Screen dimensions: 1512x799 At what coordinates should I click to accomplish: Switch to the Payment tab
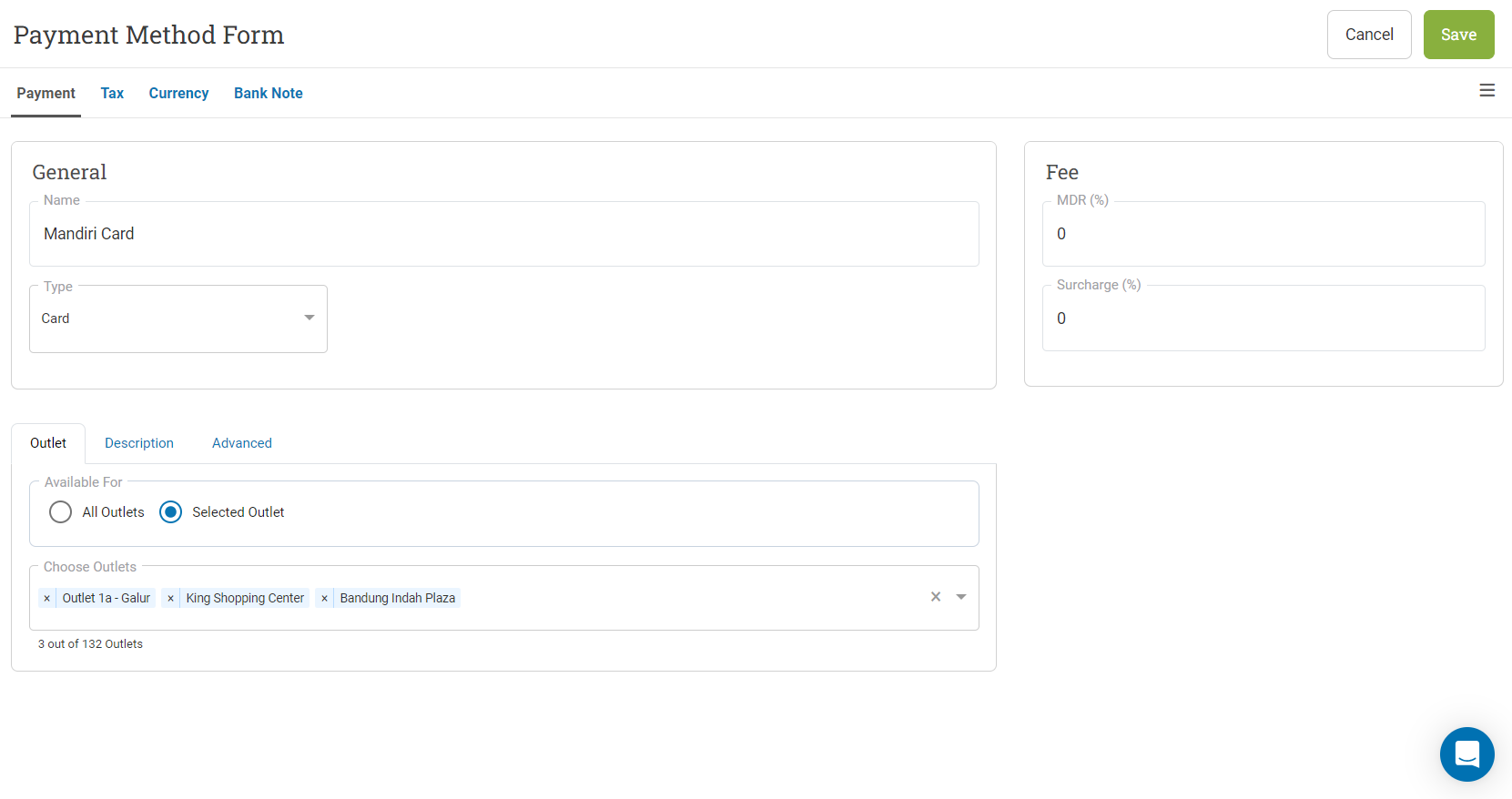pos(46,93)
